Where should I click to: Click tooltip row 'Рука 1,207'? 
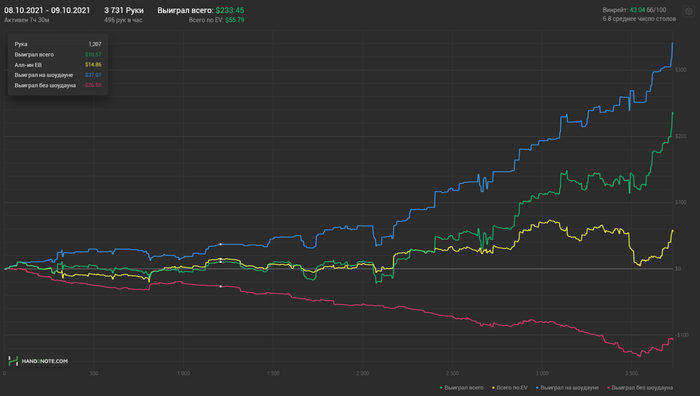58,44
